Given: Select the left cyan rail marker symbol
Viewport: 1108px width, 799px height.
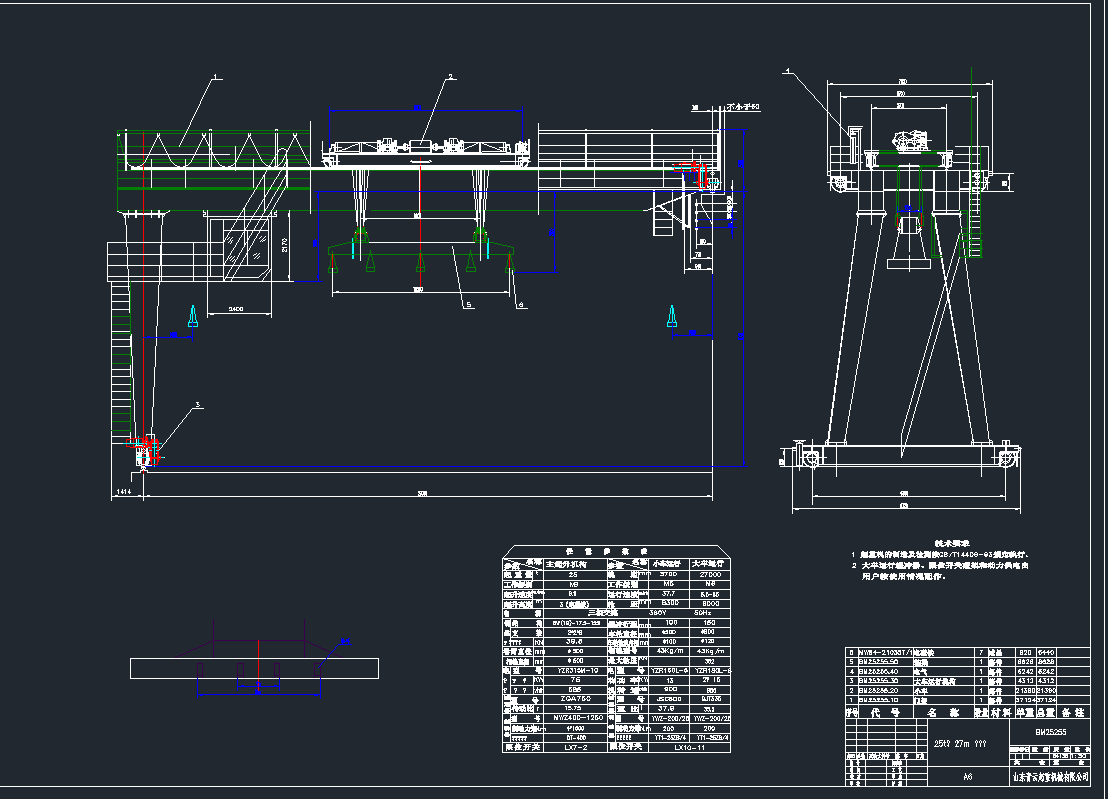Looking at the screenshot, I should point(193,318).
